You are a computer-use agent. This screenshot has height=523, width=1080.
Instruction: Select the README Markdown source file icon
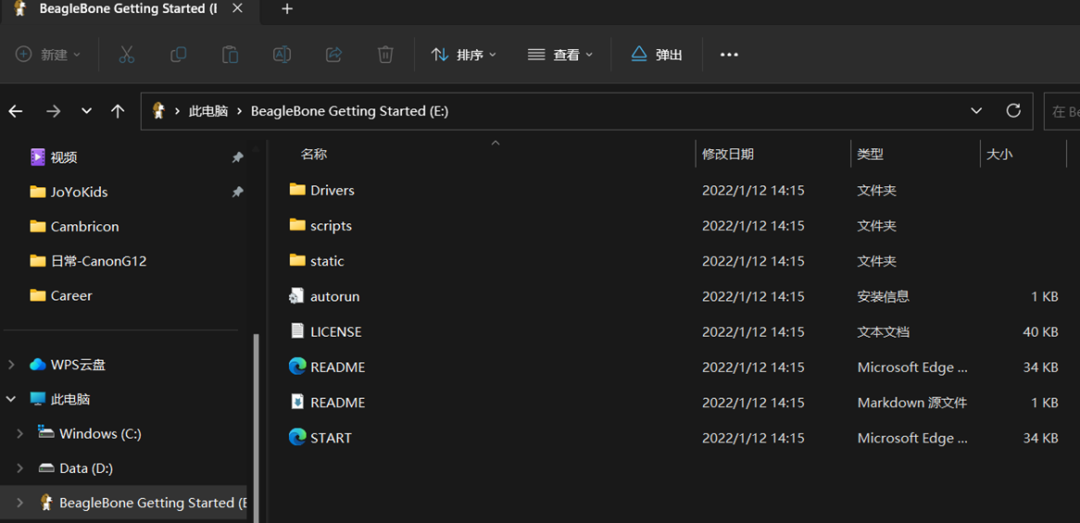(297, 402)
